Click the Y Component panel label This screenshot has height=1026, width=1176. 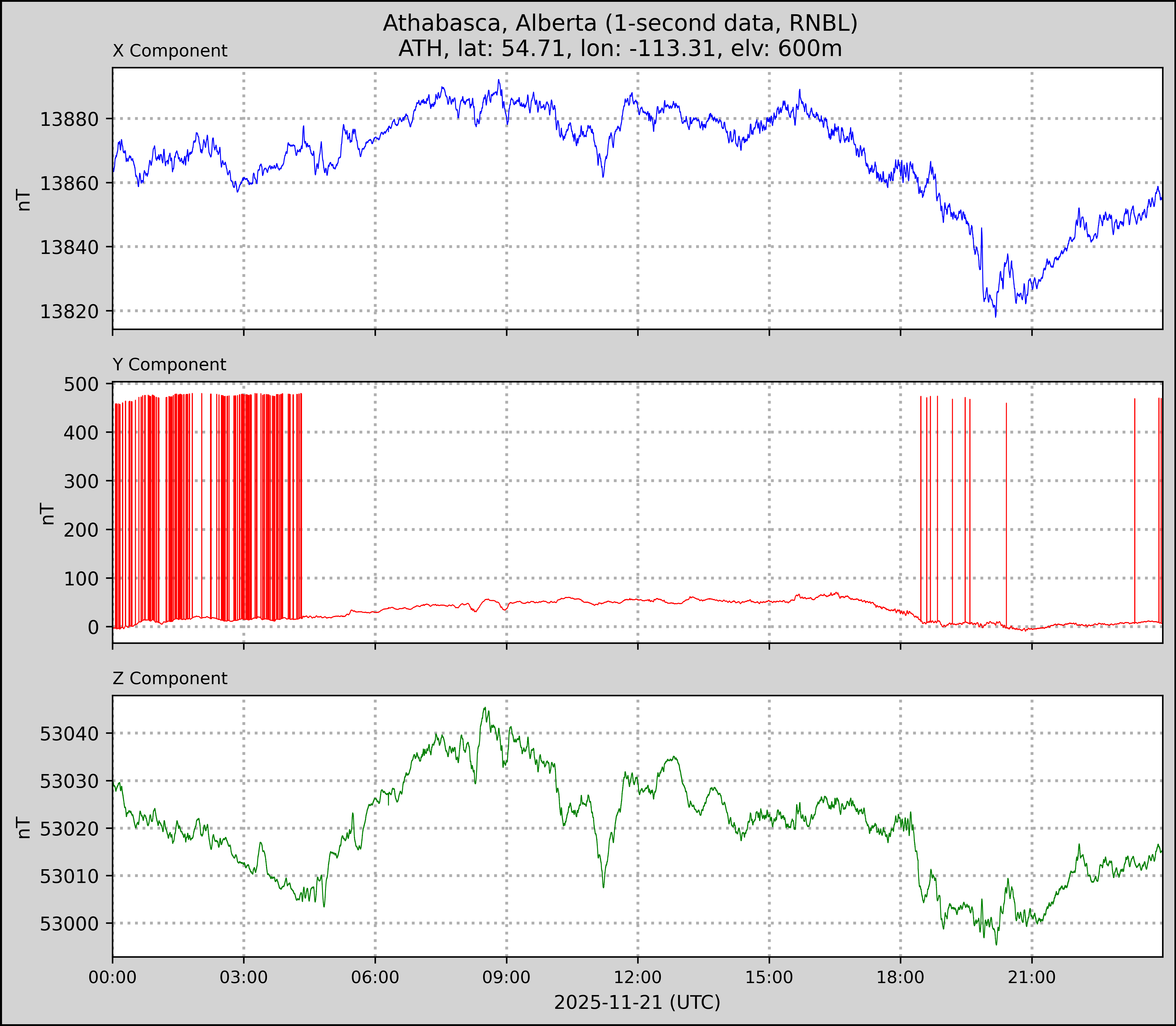169,365
